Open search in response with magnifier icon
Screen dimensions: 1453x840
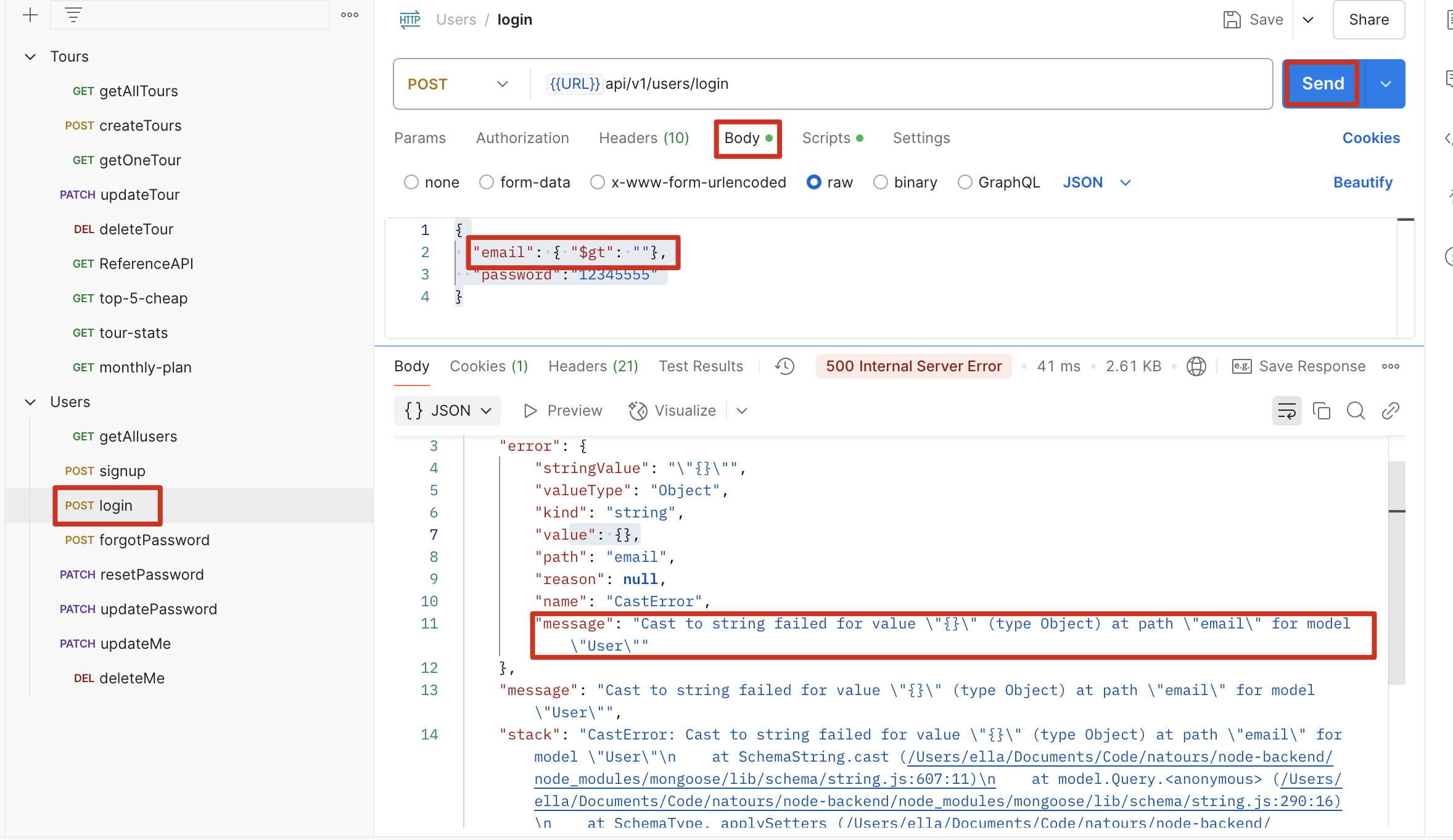pos(1356,411)
